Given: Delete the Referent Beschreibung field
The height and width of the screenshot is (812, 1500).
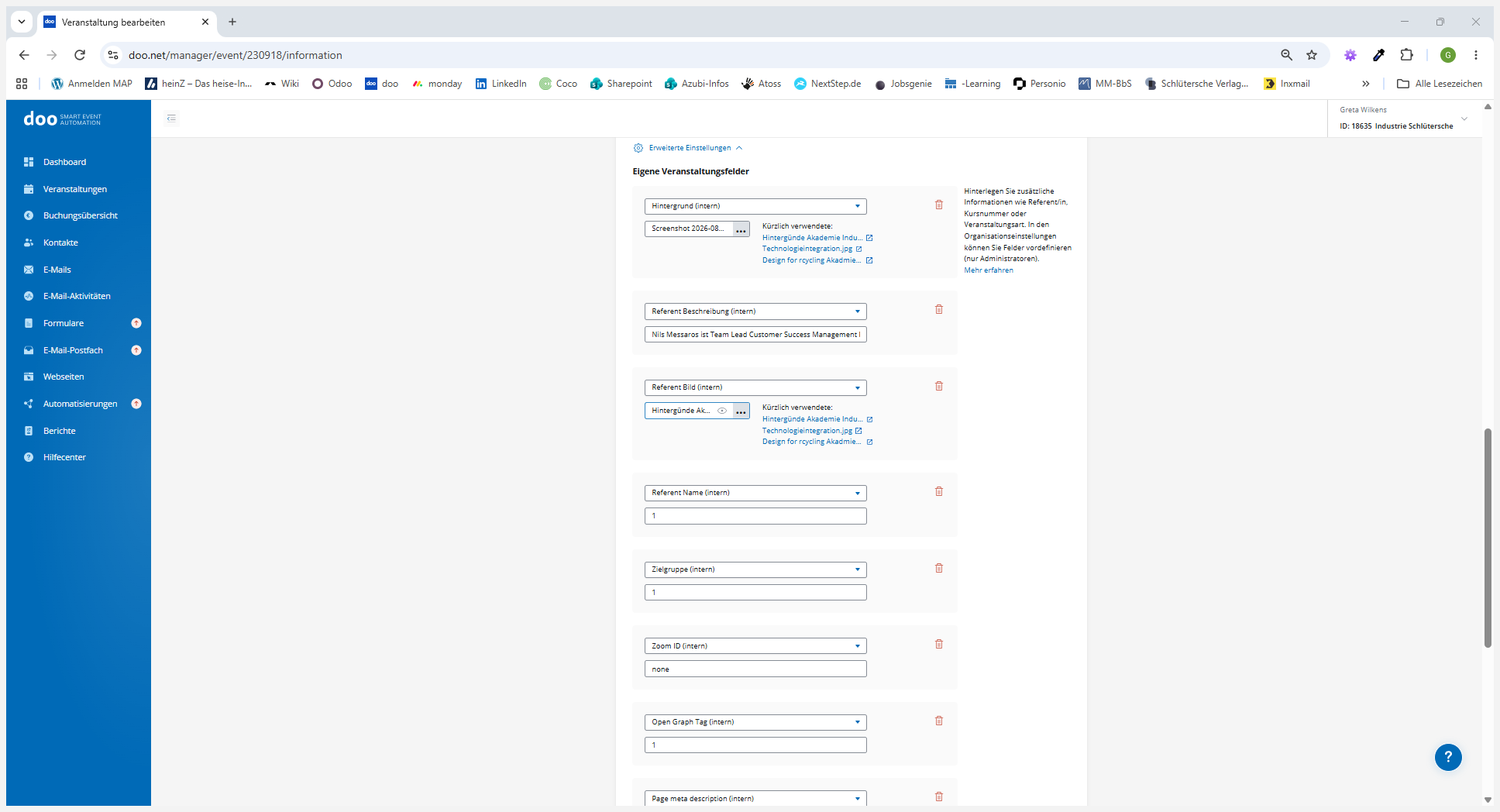Looking at the screenshot, I should click(x=939, y=309).
